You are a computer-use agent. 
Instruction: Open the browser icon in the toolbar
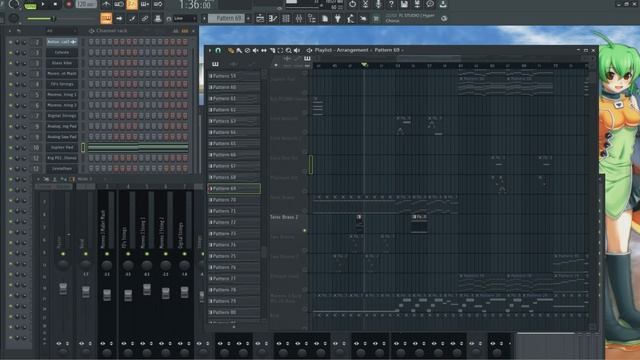point(312,18)
